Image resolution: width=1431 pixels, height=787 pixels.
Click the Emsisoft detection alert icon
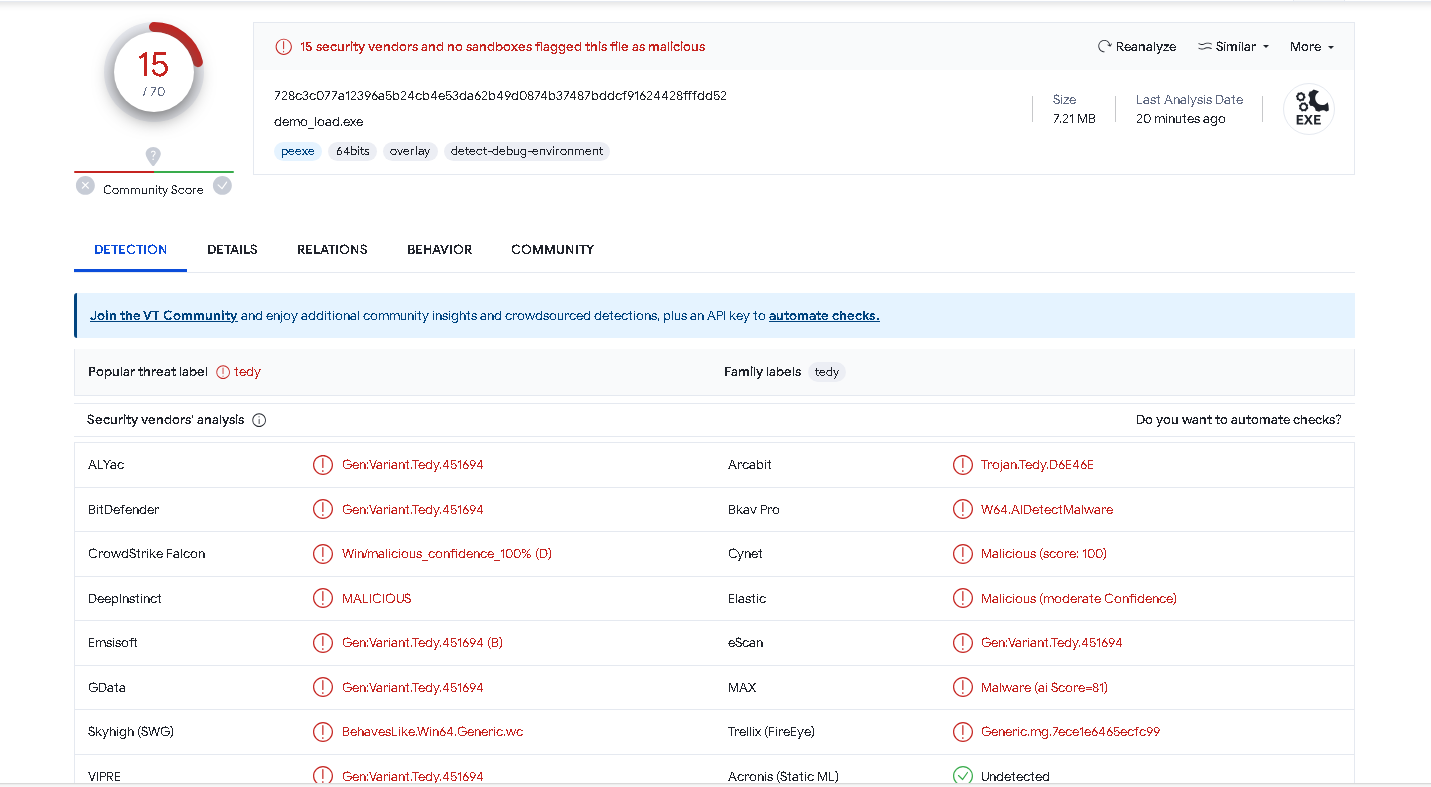click(x=323, y=643)
